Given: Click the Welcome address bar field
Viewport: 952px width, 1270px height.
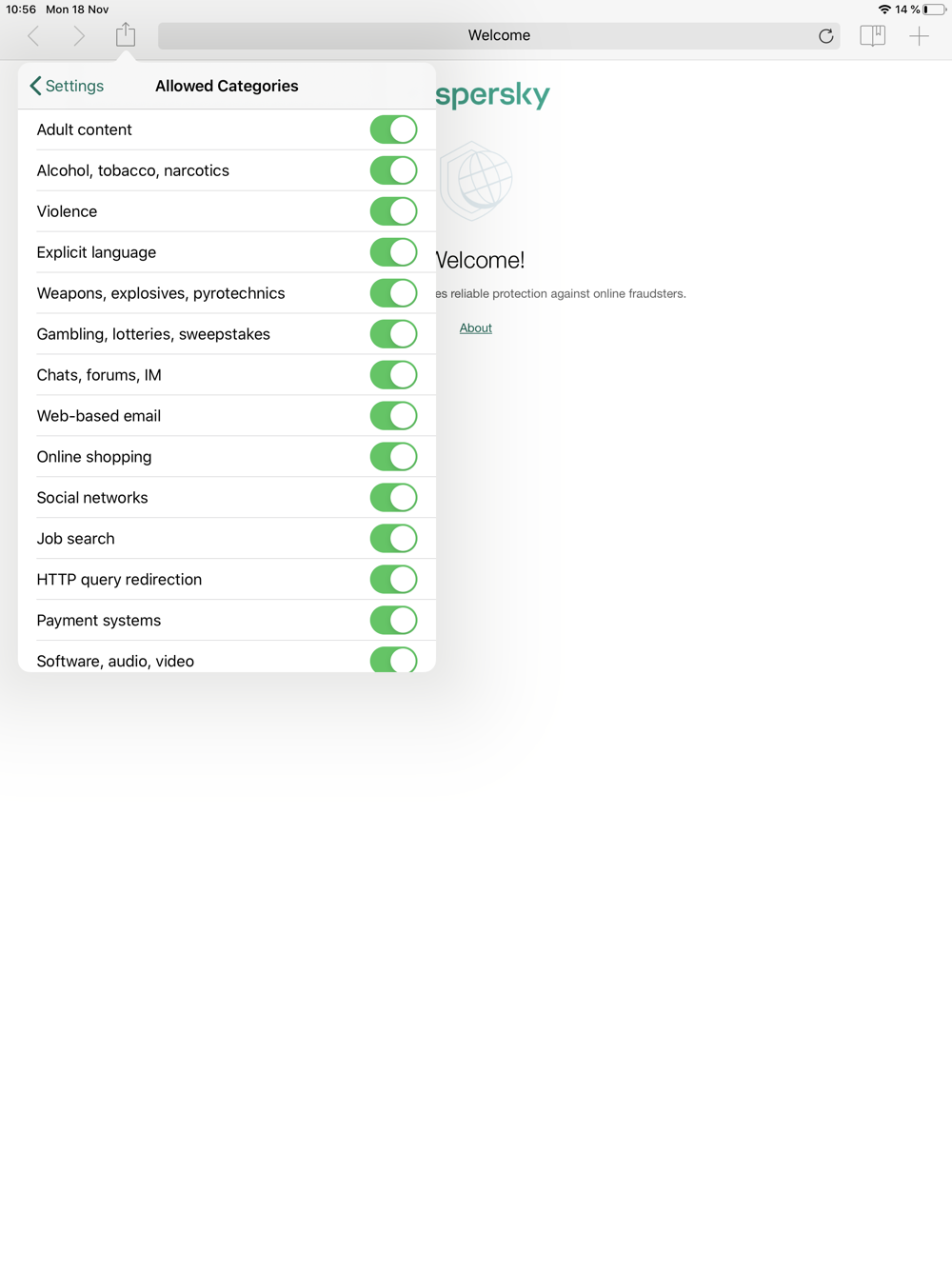Looking at the screenshot, I should [x=499, y=36].
